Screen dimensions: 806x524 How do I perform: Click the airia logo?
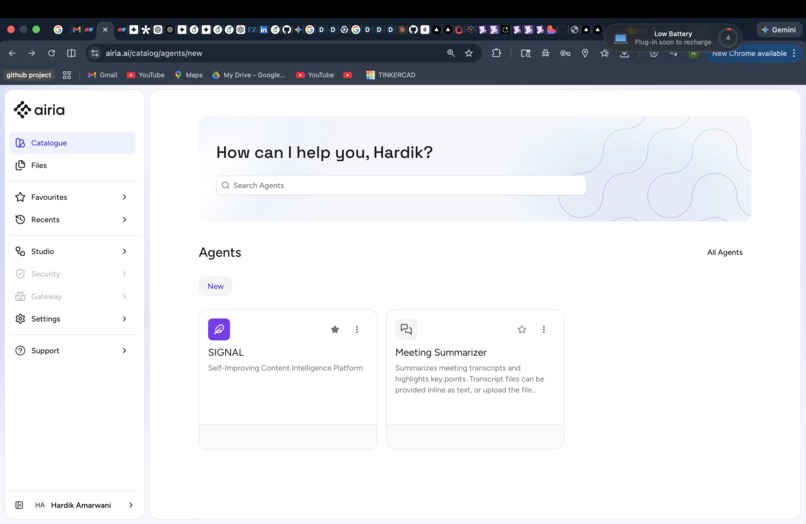click(x=39, y=110)
